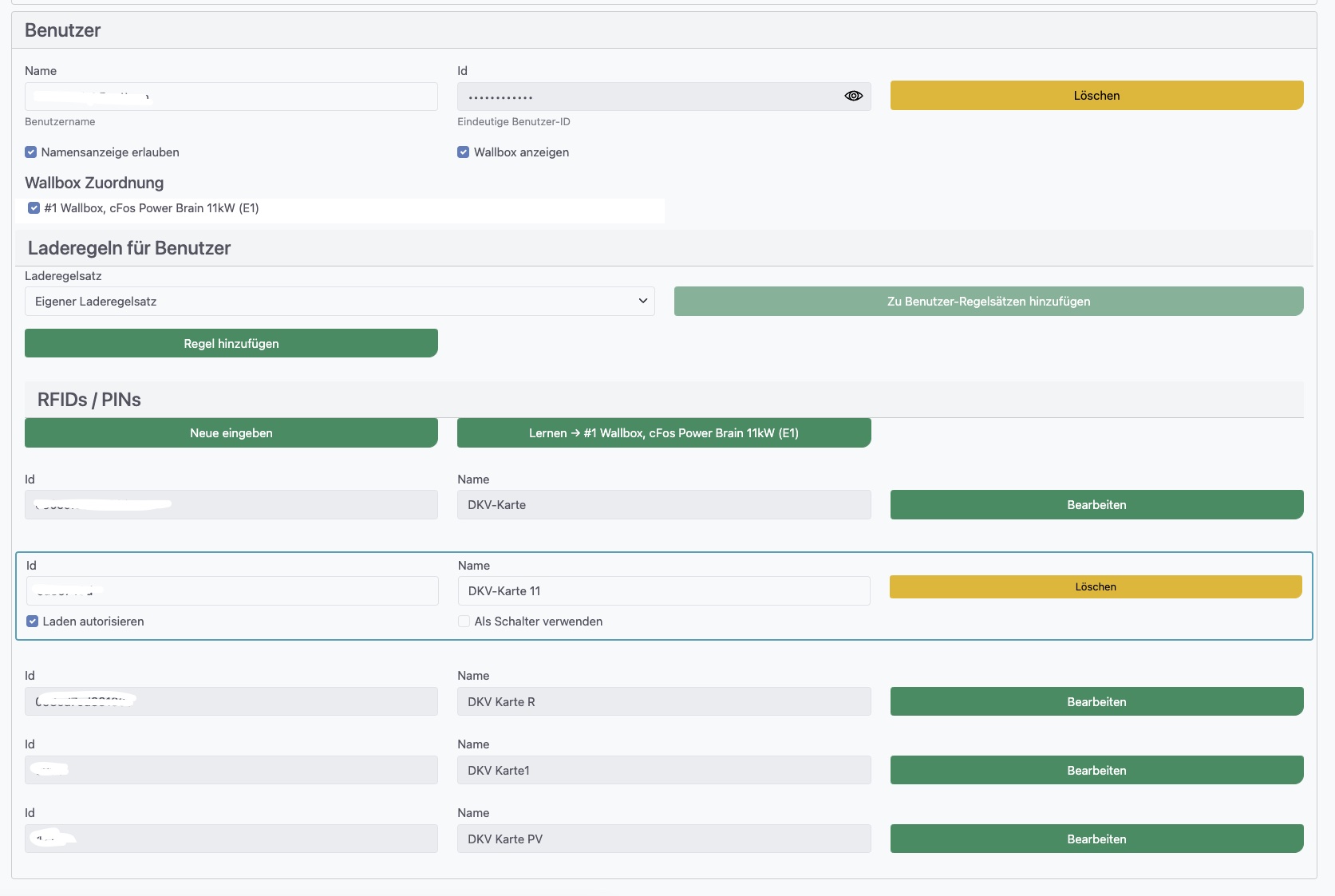The height and width of the screenshot is (896, 1335).
Task: Click Zu Benutzer-Regelsätzen hinzufügen button
Action: click(988, 302)
